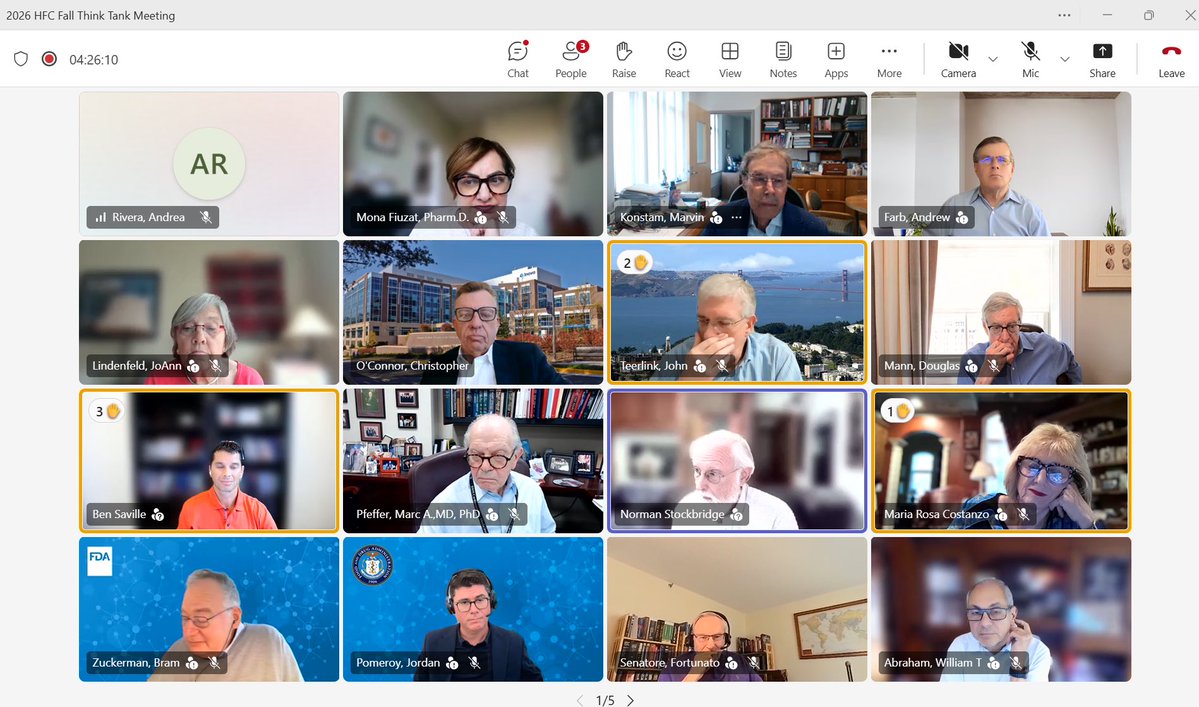Viewport: 1199px width, 707px height.
Task: Click the page indicator 1/5
Action: [605, 700]
